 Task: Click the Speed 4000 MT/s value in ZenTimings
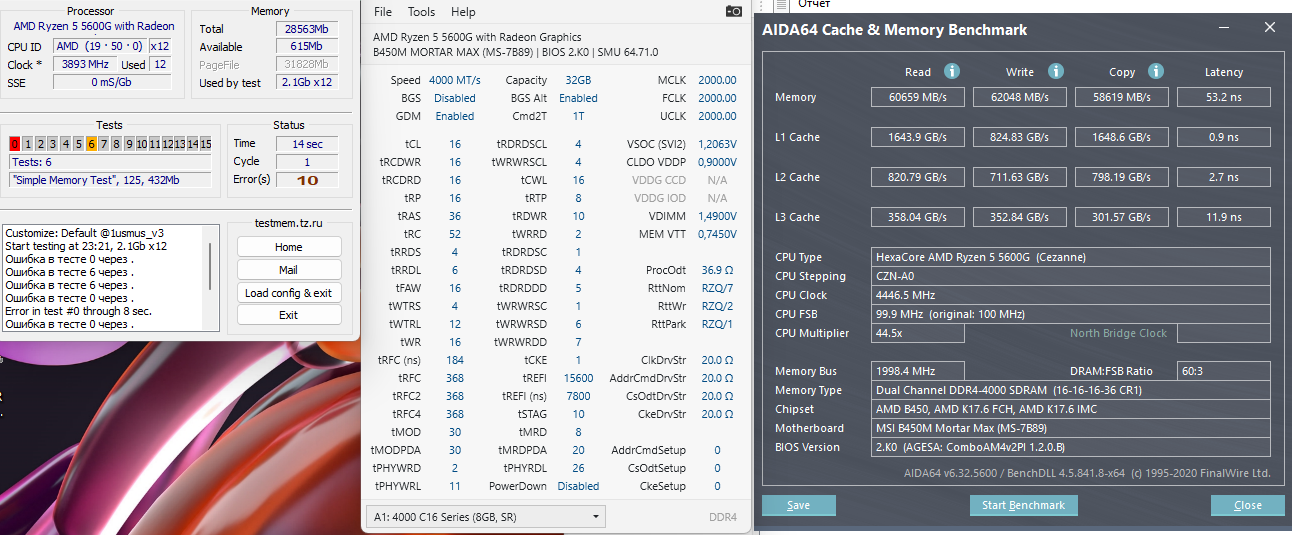(x=454, y=80)
